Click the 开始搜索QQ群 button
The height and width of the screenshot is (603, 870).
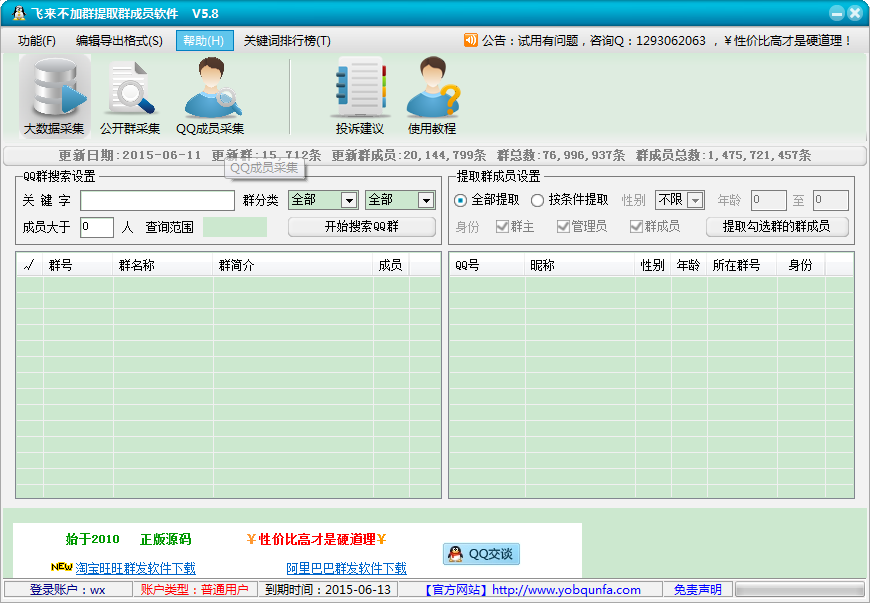click(x=362, y=226)
